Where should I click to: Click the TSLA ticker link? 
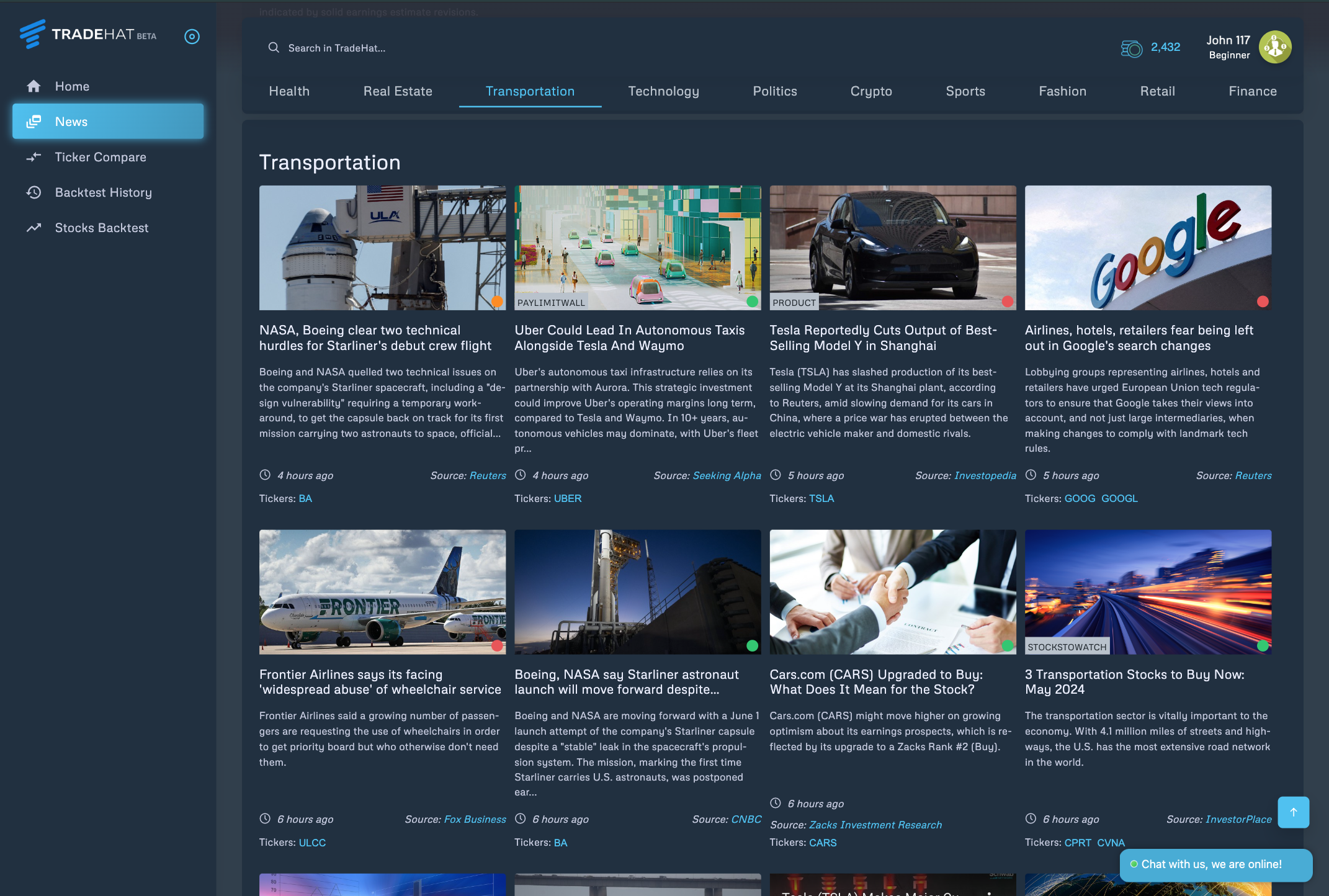pyautogui.click(x=821, y=498)
